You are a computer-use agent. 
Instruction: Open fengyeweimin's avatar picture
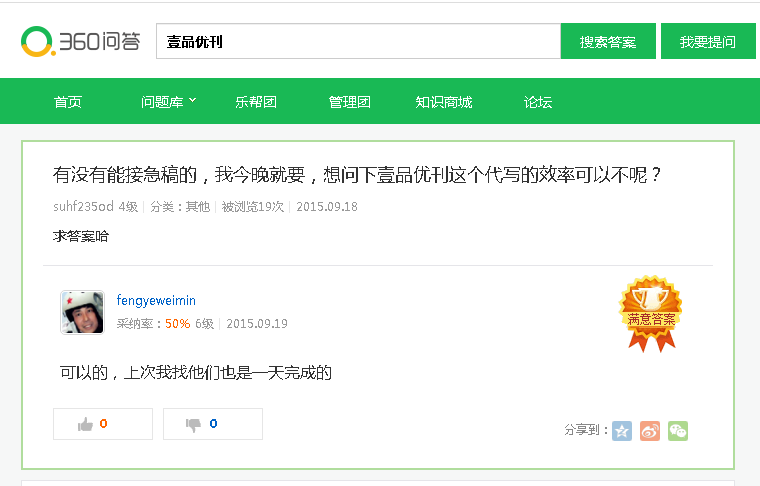82,313
